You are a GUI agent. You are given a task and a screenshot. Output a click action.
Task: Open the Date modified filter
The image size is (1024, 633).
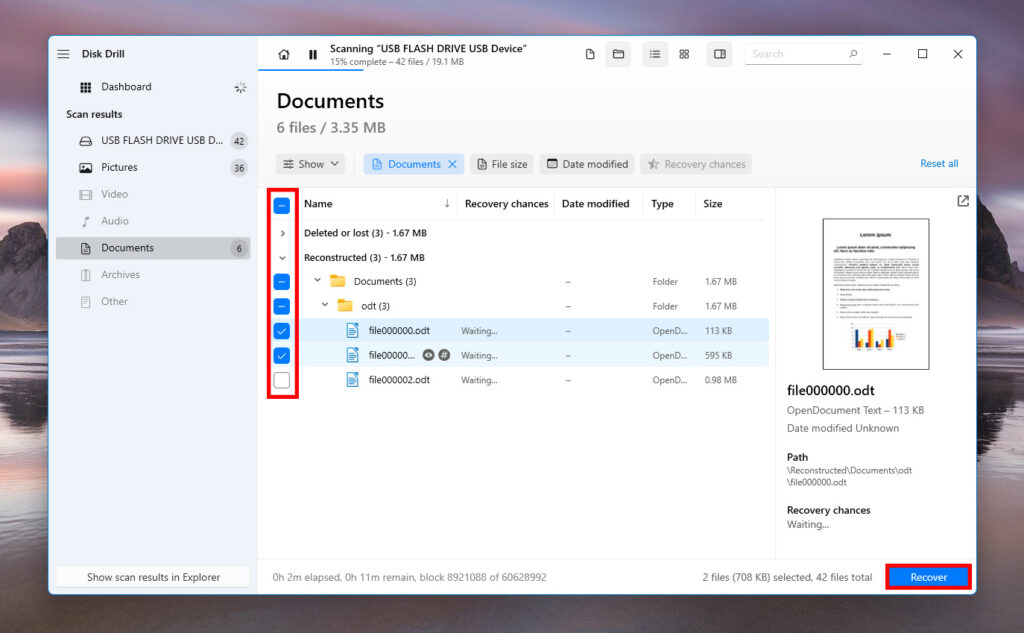(x=587, y=163)
